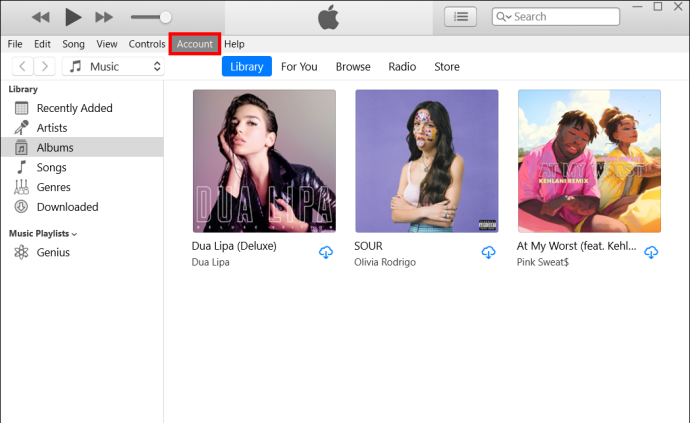
Task: Open the Song menu
Action: pos(73,44)
